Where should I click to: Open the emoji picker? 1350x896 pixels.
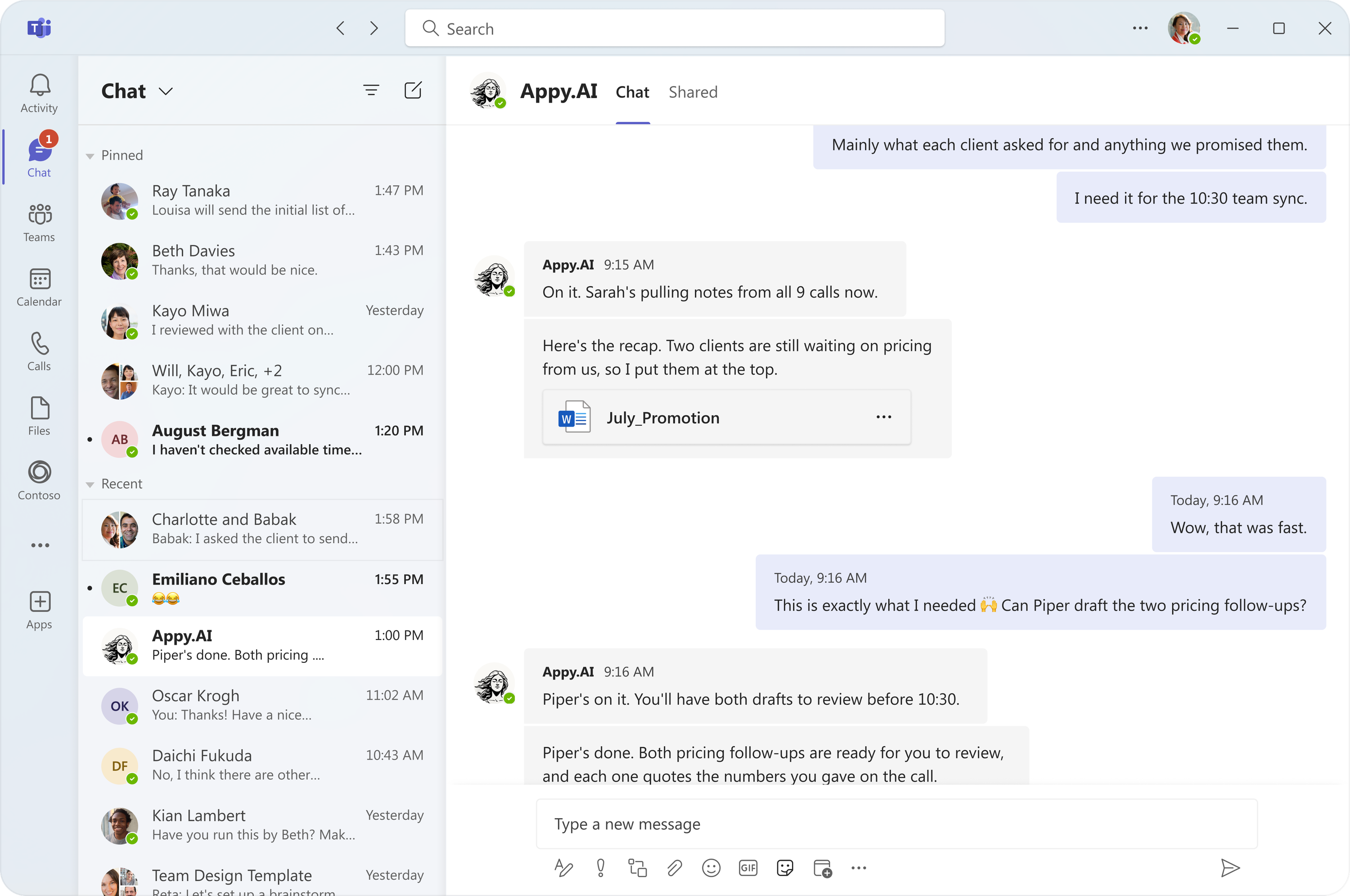[x=711, y=868]
